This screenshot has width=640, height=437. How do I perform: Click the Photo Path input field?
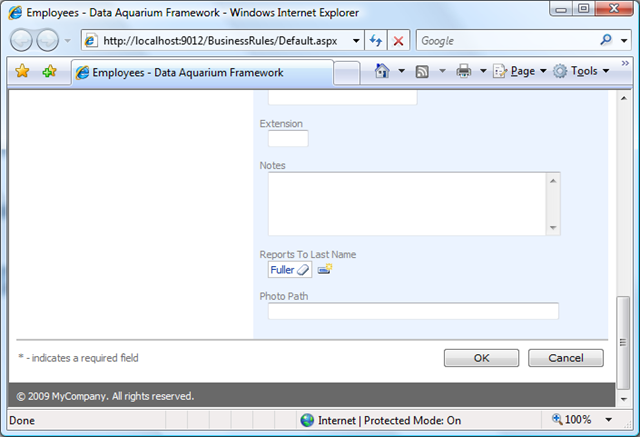(x=413, y=311)
